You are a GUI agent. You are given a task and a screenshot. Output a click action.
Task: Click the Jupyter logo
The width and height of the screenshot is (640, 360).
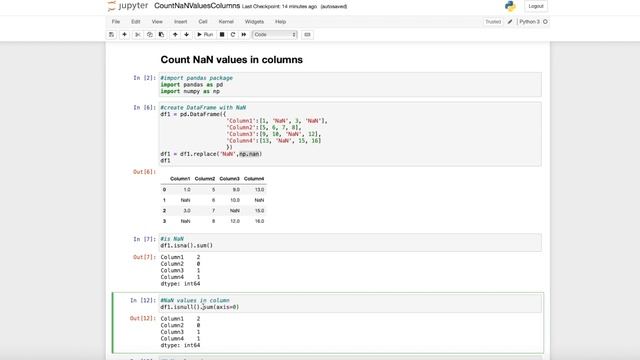[127, 6]
